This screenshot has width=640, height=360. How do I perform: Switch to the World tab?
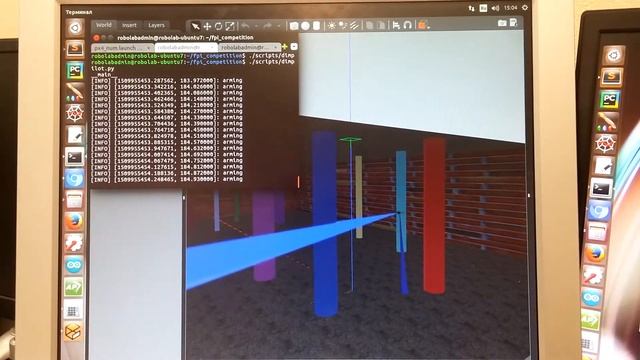[x=104, y=25]
